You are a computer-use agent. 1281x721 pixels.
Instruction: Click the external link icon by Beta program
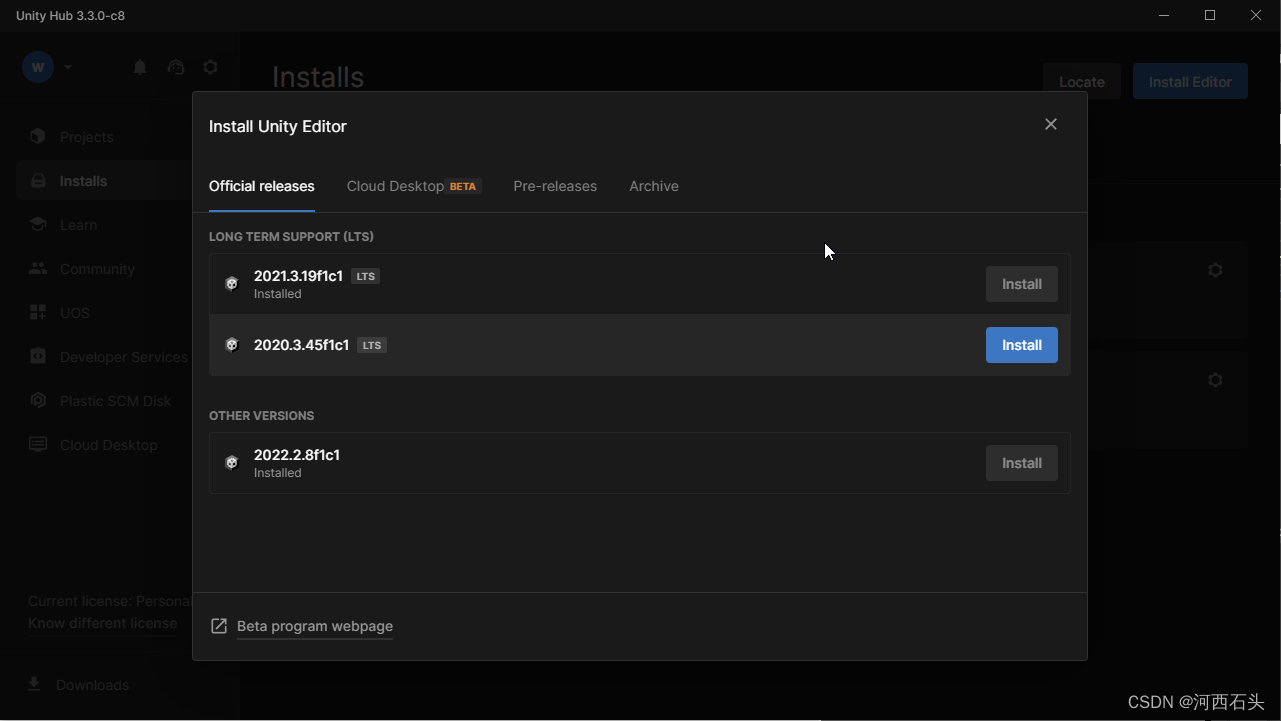coord(219,626)
